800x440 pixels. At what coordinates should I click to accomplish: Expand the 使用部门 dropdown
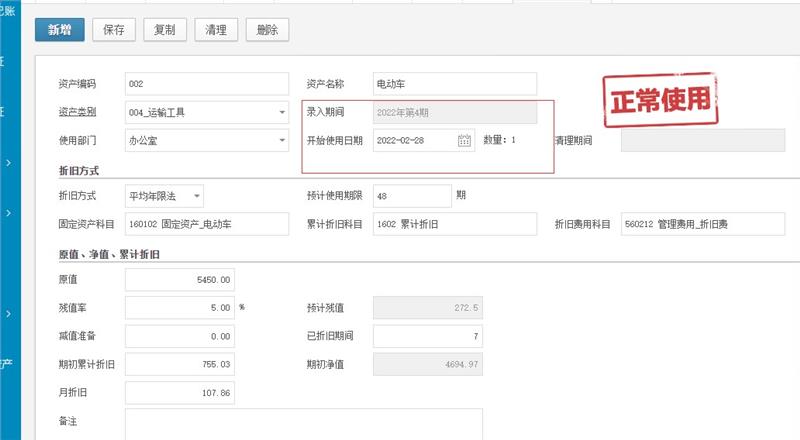point(282,140)
